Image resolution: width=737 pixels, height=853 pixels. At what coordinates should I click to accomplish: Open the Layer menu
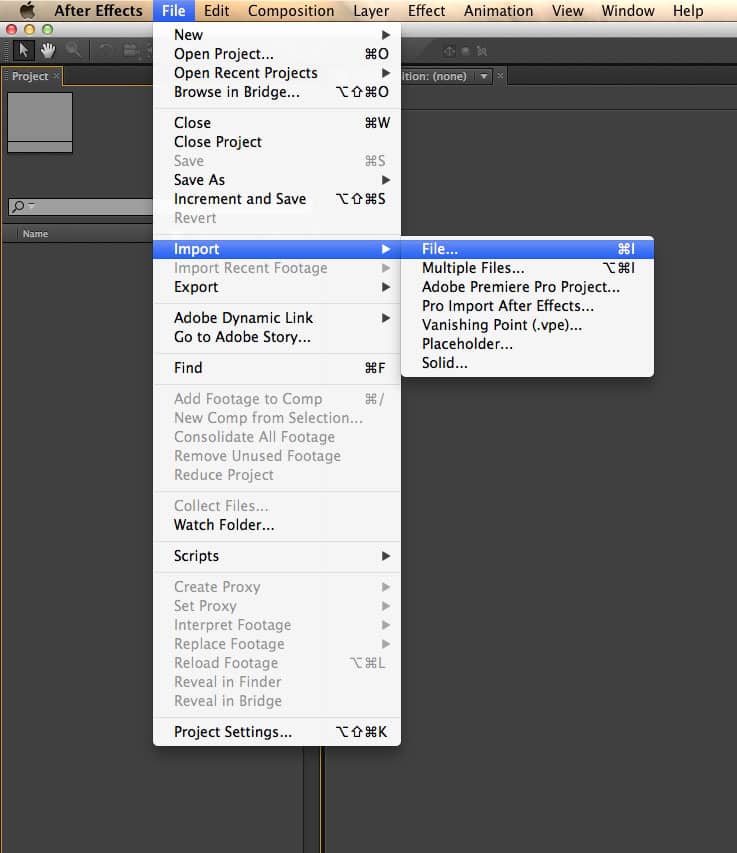[x=371, y=10]
